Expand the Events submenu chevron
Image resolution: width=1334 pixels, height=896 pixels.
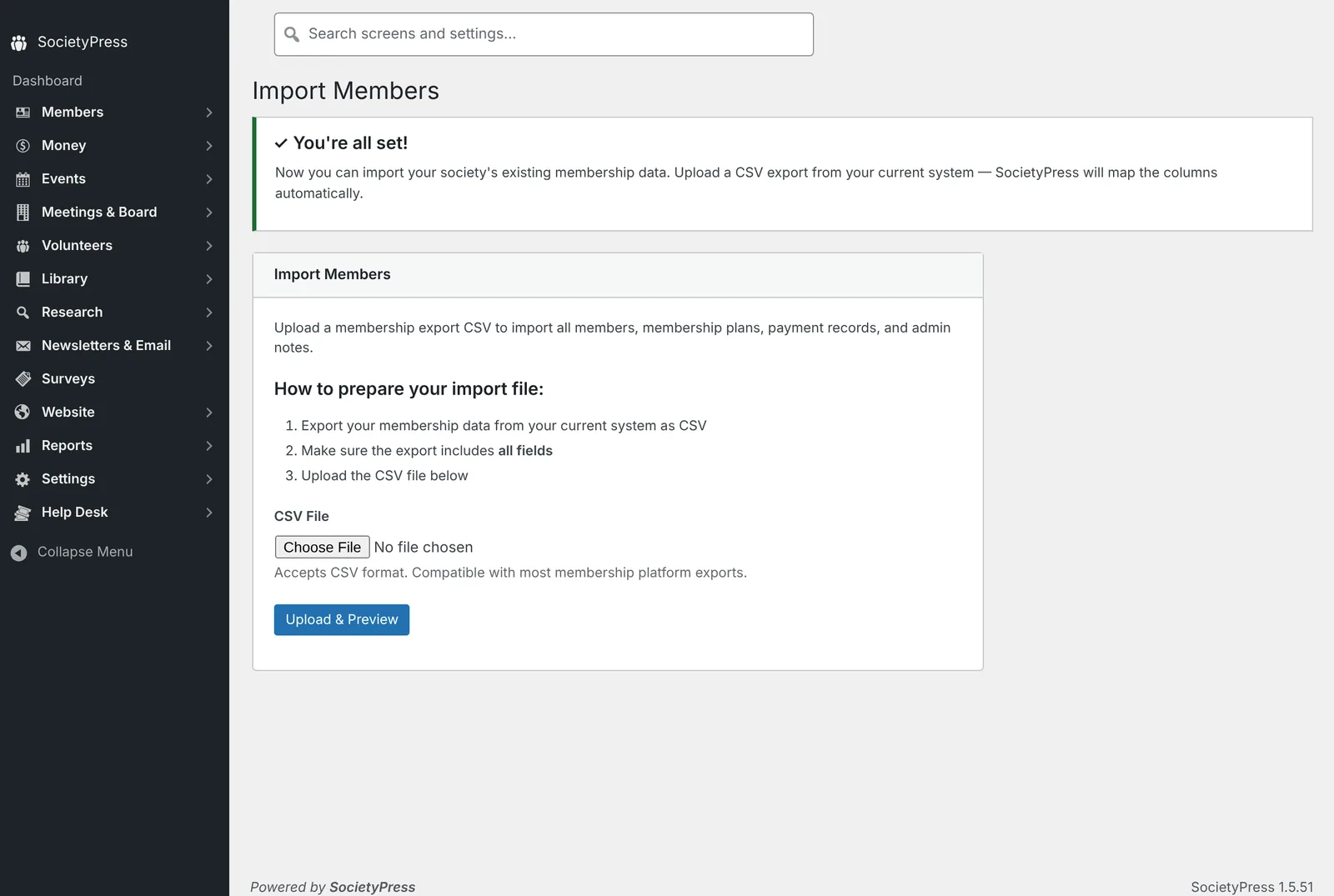tap(209, 179)
